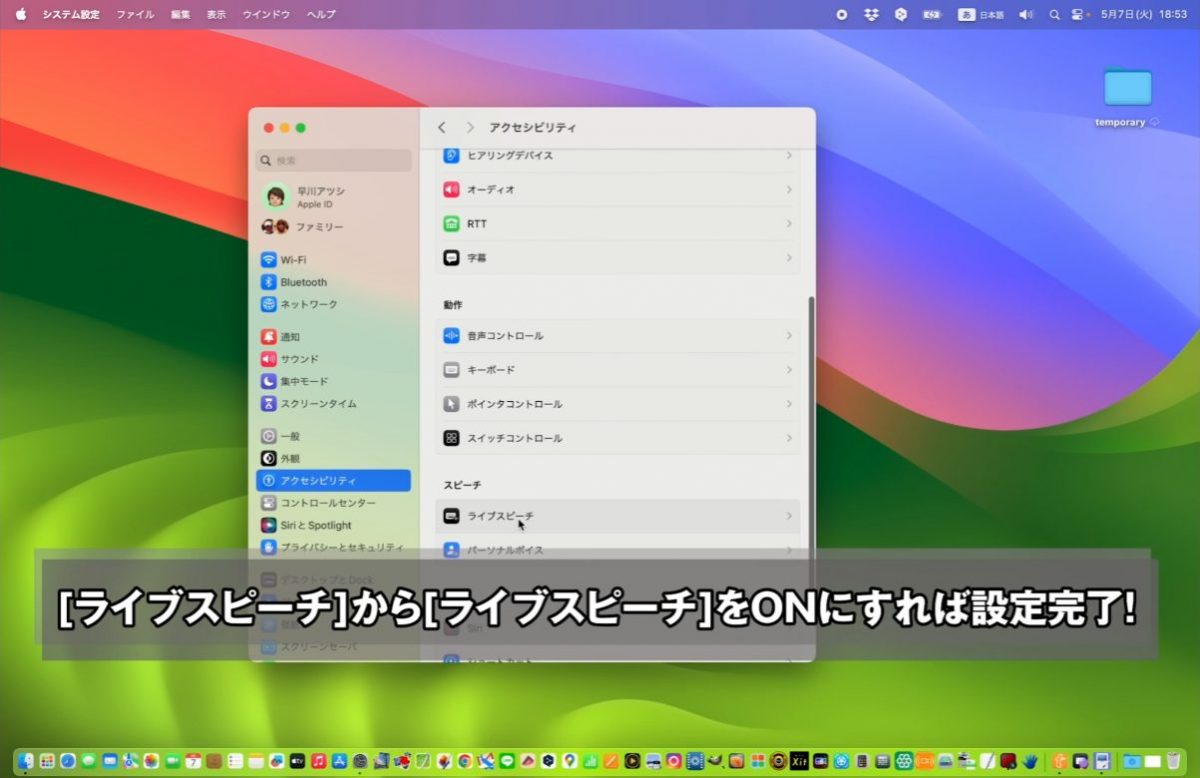This screenshot has height=778, width=1200.
Task: Expand the RTT row chevron
Action: 789,224
